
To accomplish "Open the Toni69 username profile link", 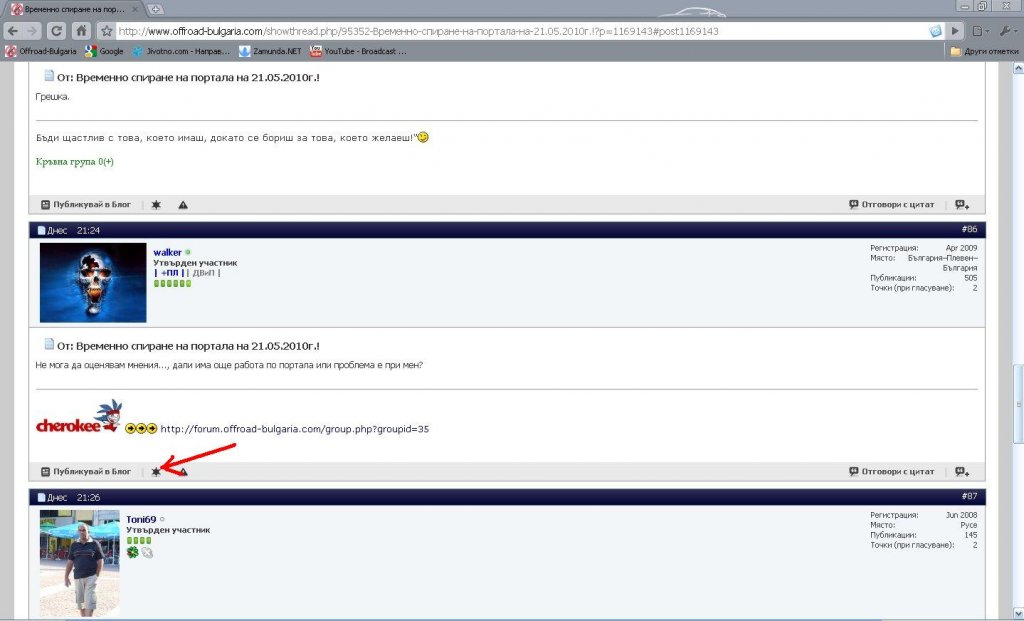I will 141,519.
